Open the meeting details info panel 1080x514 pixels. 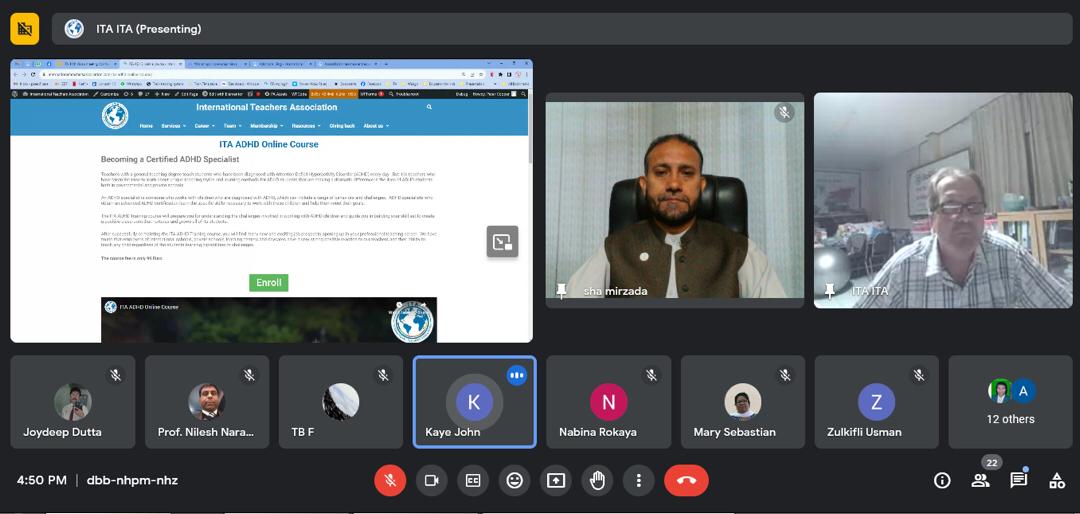(x=942, y=480)
